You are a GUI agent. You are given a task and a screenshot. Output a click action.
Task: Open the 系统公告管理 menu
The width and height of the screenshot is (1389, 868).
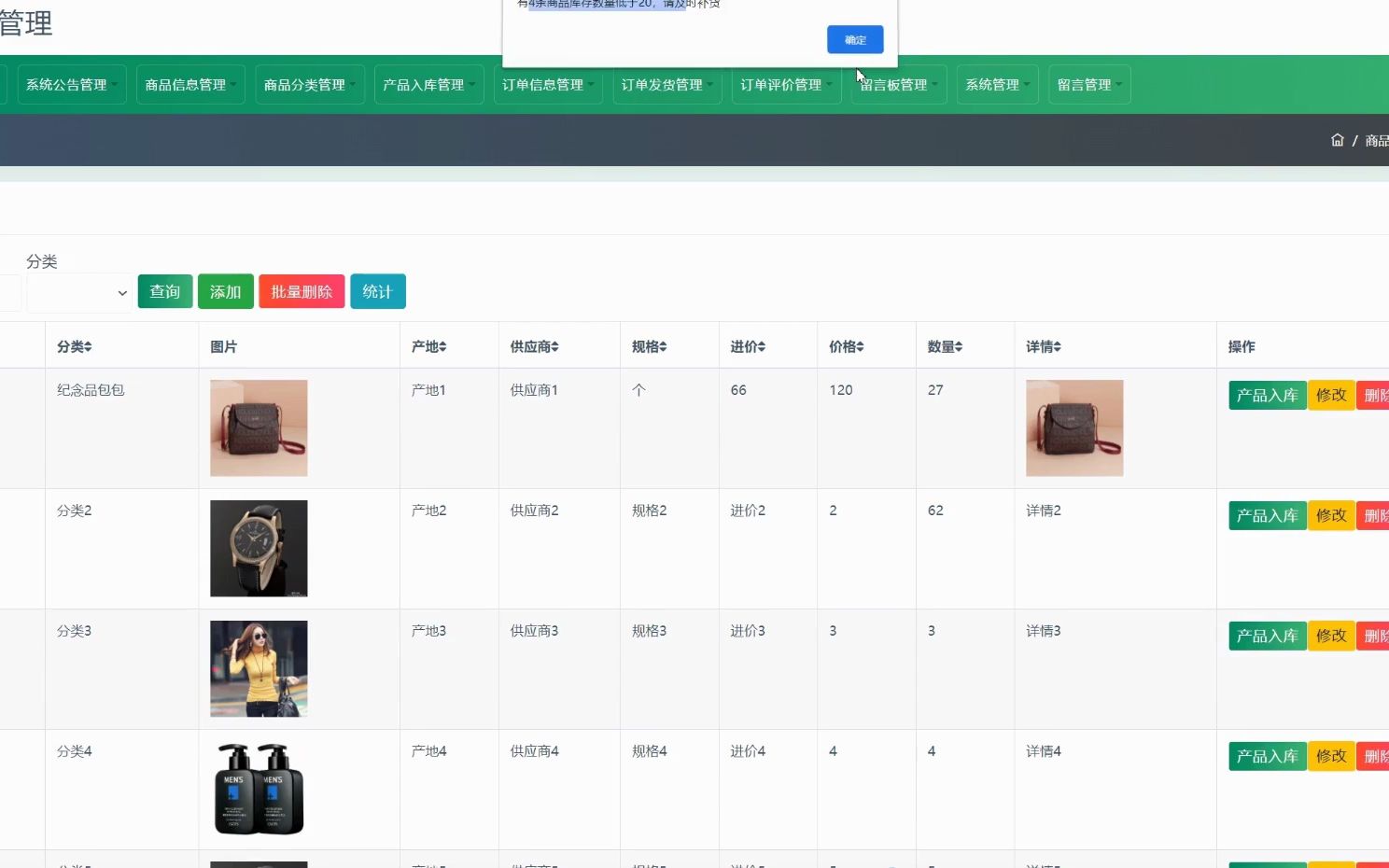click(72, 84)
